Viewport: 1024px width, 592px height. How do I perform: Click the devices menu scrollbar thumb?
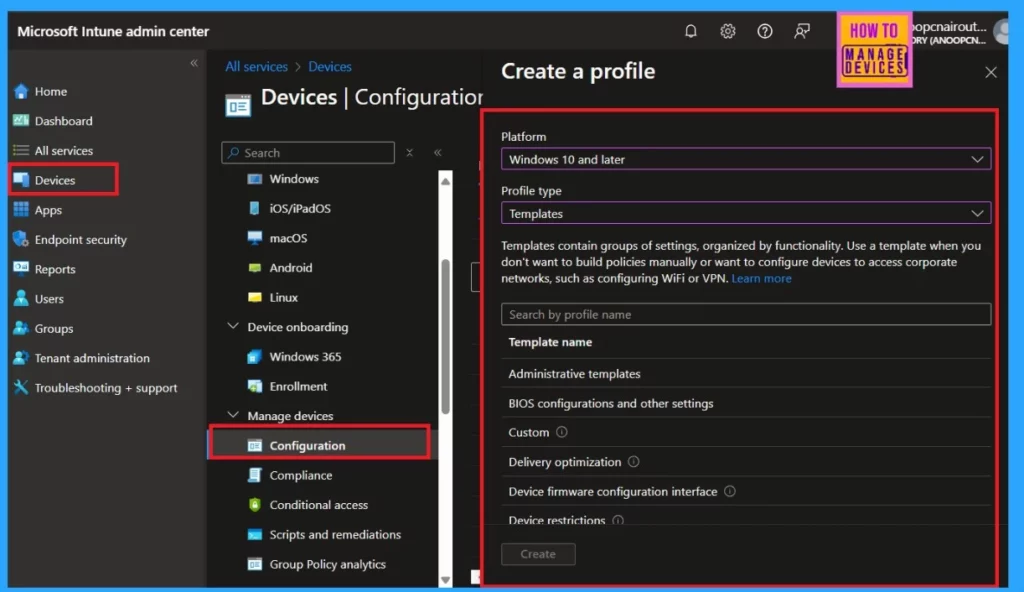click(445, 337)
